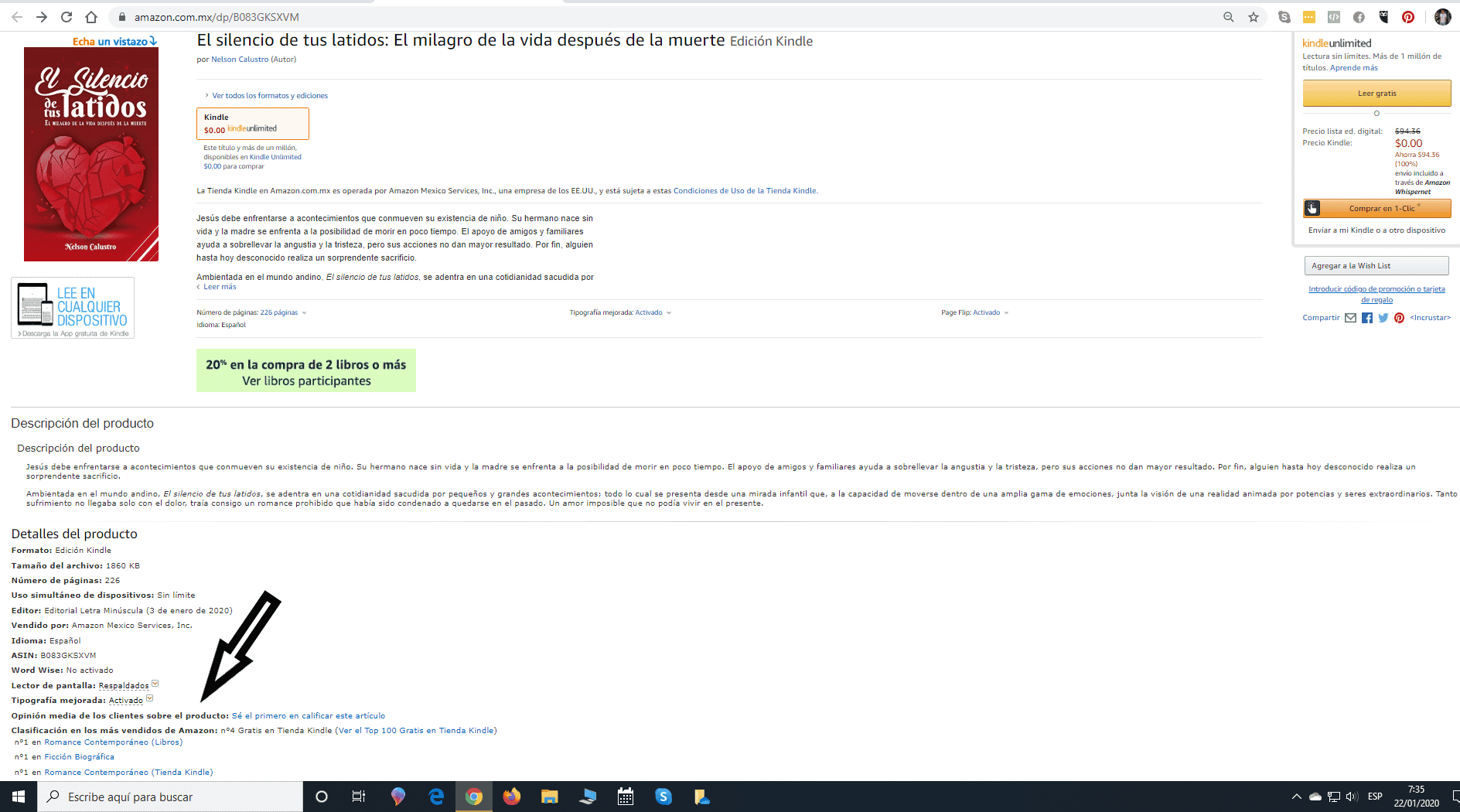Open the Pinterest browser extension icon
This screenshot has width=1460, height=812.
1408,17
